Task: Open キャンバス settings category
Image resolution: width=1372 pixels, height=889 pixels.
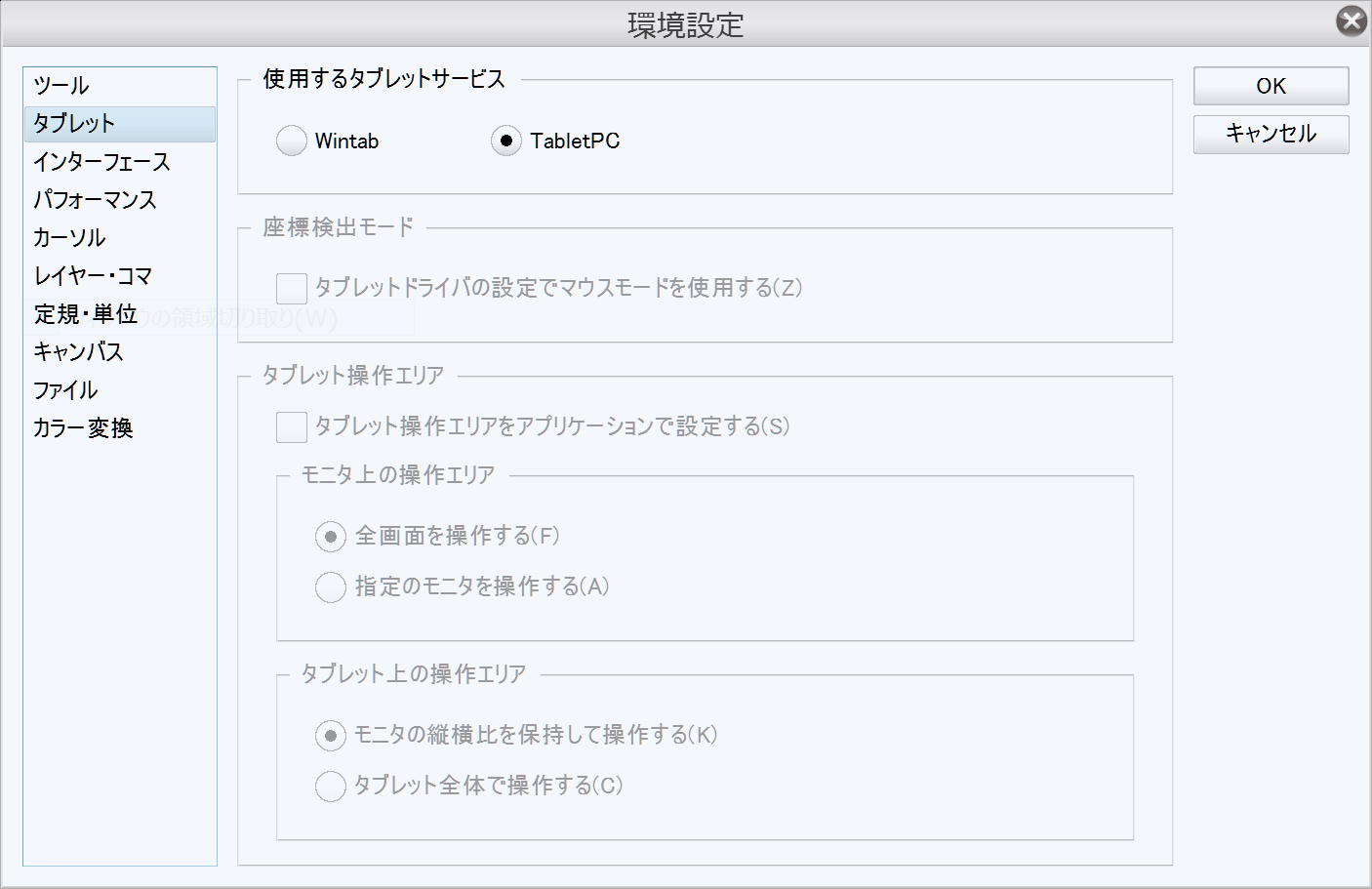Action: [x=78, y=352]
